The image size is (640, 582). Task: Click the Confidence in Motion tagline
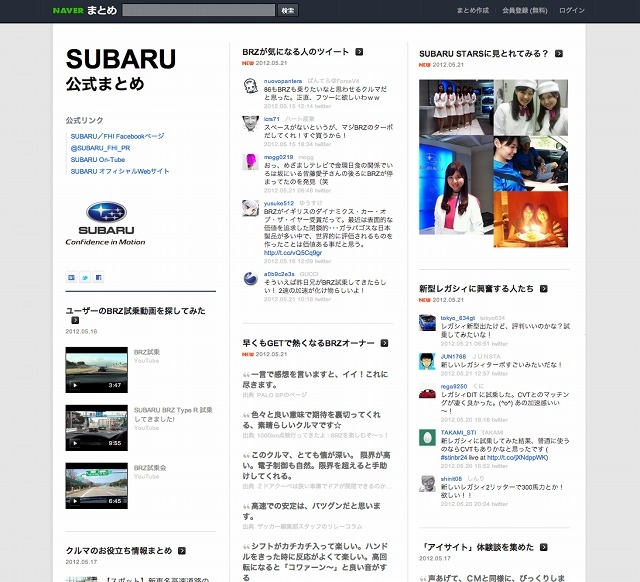[105, 242]
